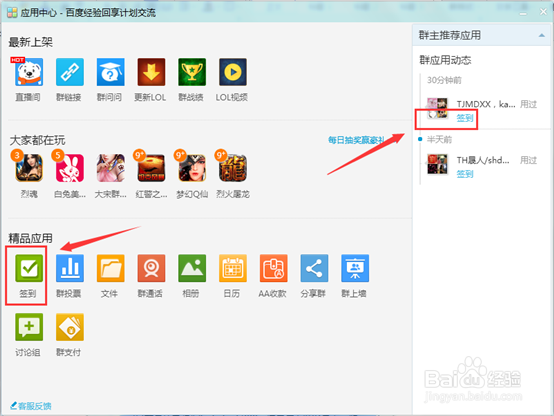Open the 群上墙 presentation app

tap(355, 268)
